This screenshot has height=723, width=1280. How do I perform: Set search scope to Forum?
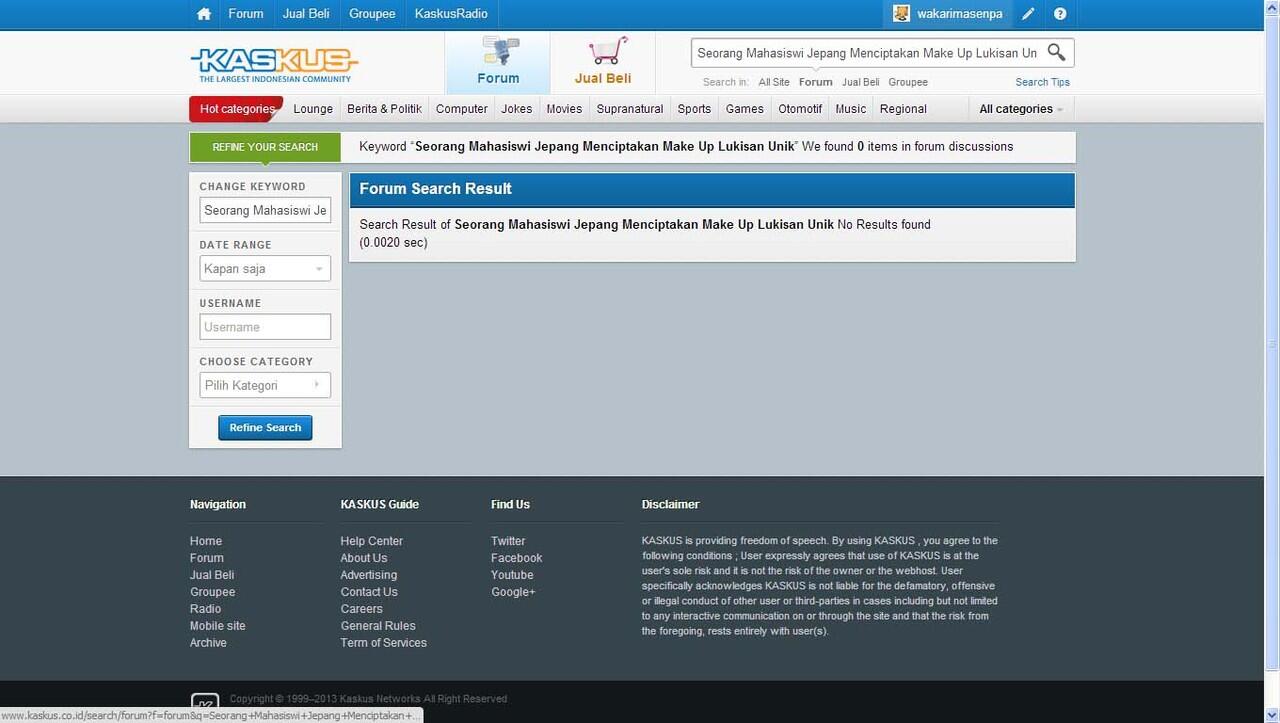(816, 82)
